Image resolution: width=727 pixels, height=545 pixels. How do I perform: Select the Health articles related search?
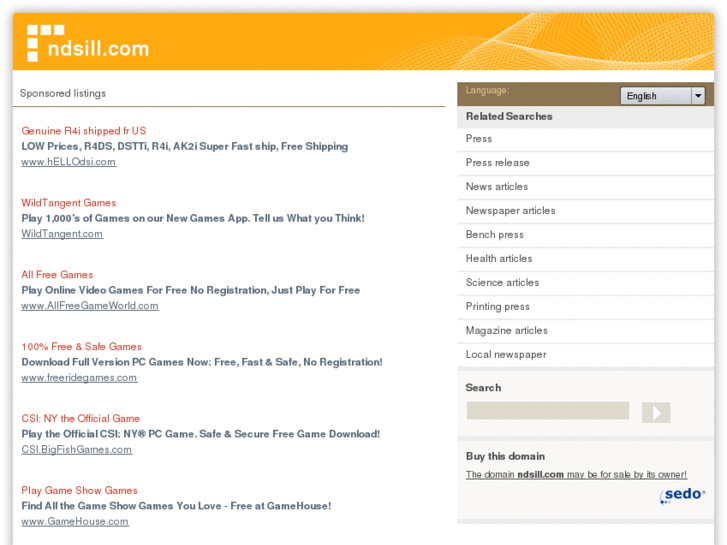click(x=585, y=259)
